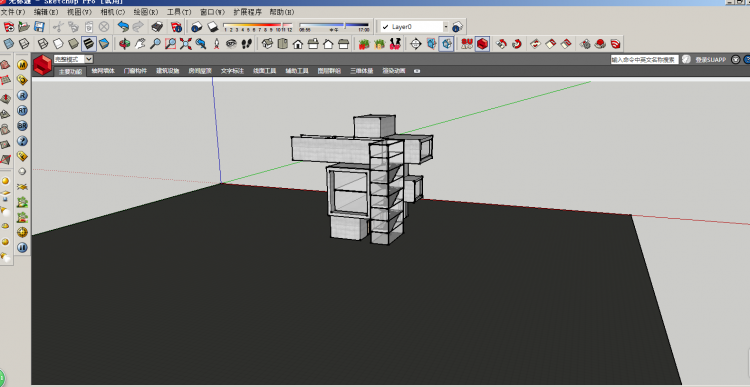Toggle X-ray face style

pyautogui.click(x=9, y=44)
